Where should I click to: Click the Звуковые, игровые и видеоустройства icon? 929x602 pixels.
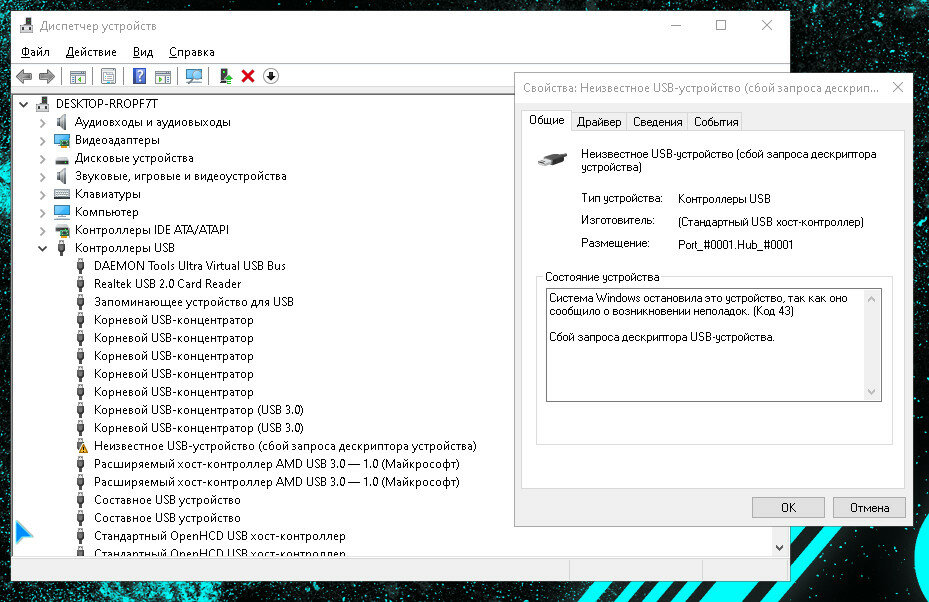point(62,176)
